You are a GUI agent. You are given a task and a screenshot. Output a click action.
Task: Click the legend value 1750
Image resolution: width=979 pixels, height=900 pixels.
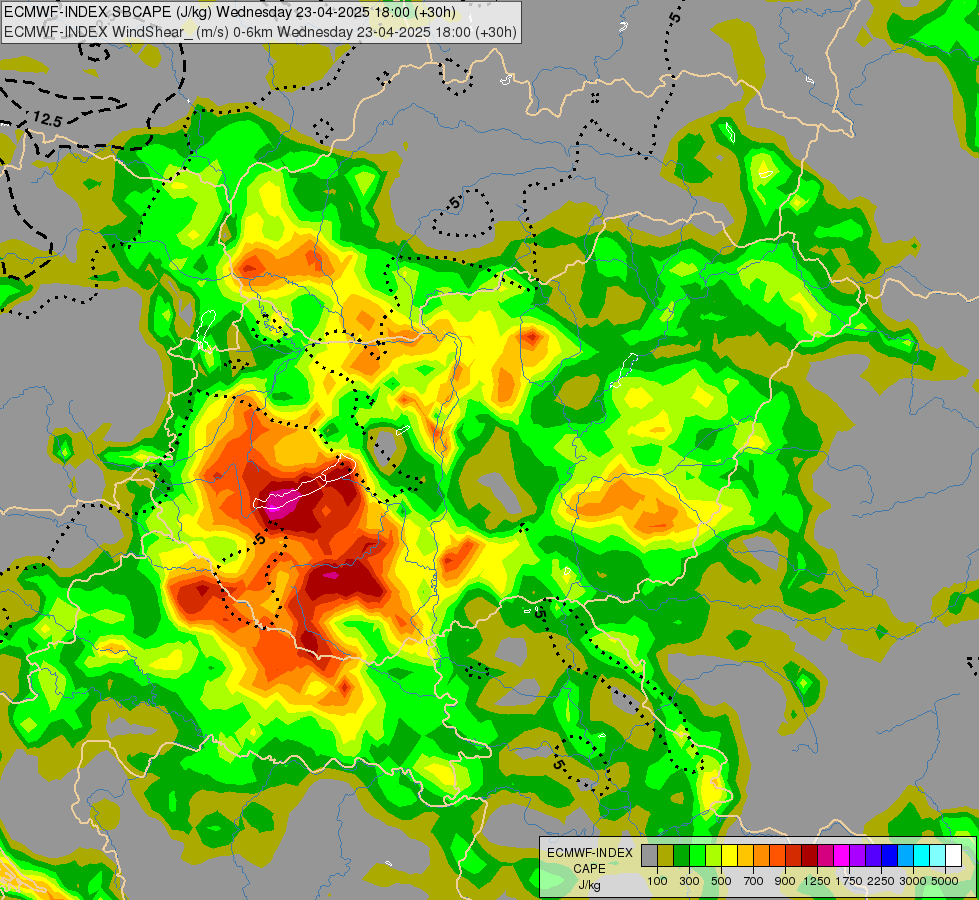(849, 881)
